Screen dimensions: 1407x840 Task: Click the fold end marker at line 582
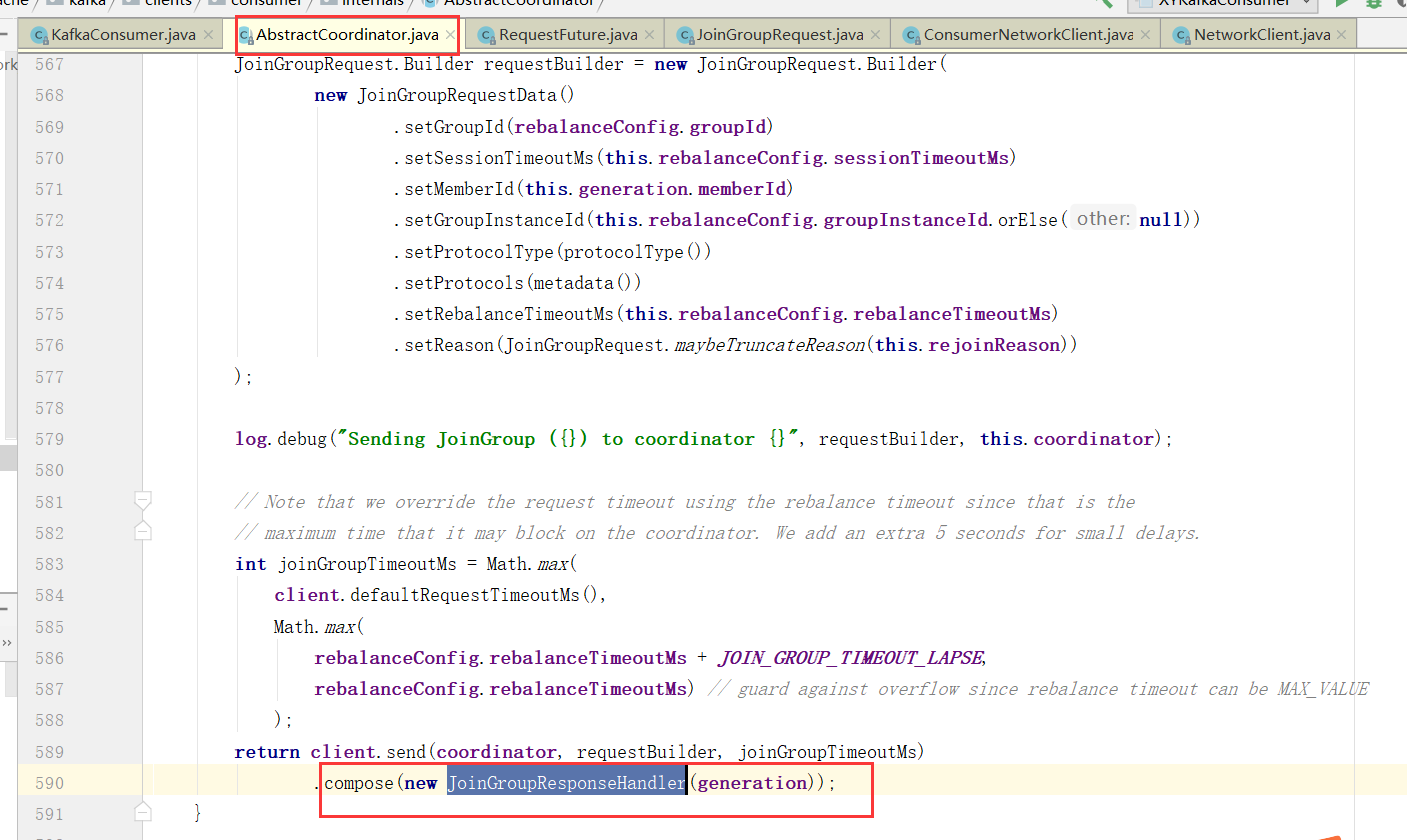click(143, 531)
